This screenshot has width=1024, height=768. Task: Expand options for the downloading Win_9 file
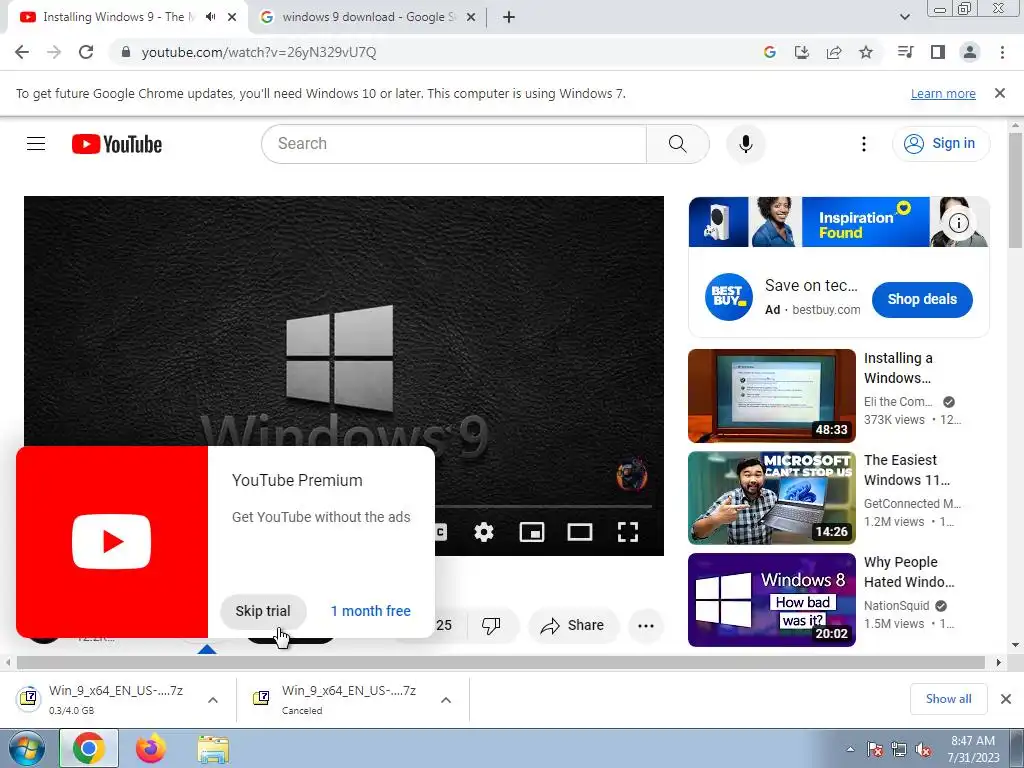coord(213,699)
